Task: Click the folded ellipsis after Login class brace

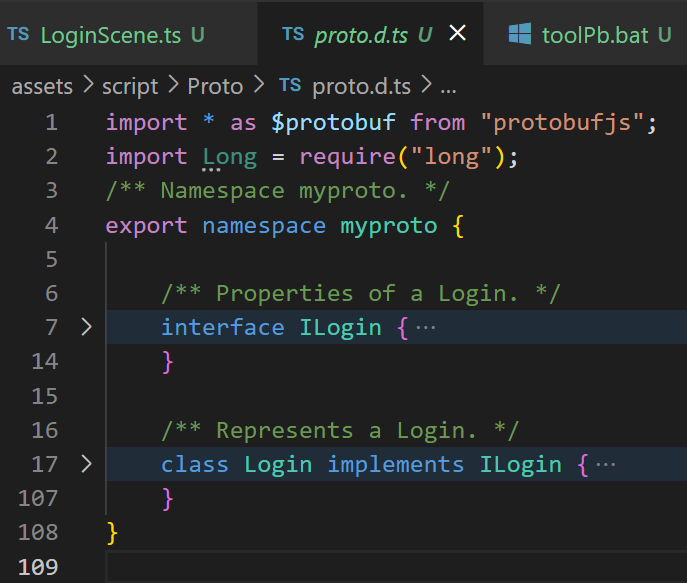Action: pyautogui.click(x=606, y=464)
